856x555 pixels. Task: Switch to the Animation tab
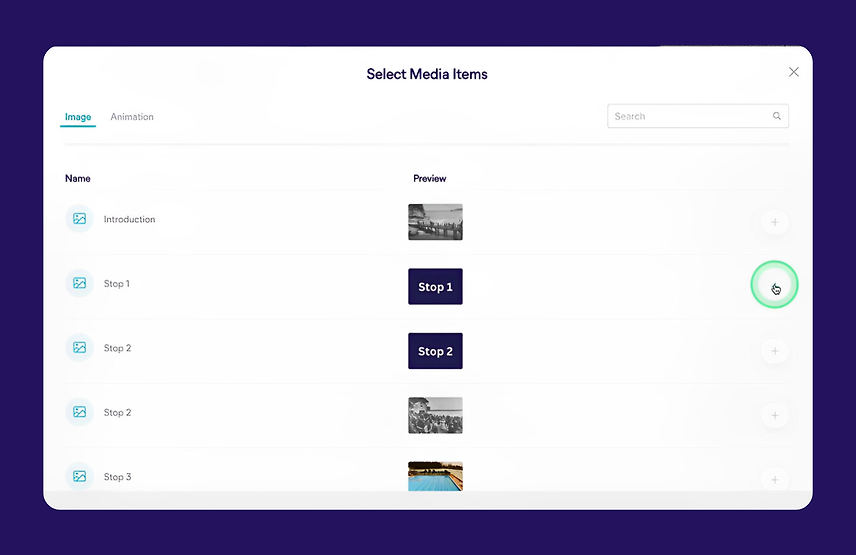click(x=132, y=117)
